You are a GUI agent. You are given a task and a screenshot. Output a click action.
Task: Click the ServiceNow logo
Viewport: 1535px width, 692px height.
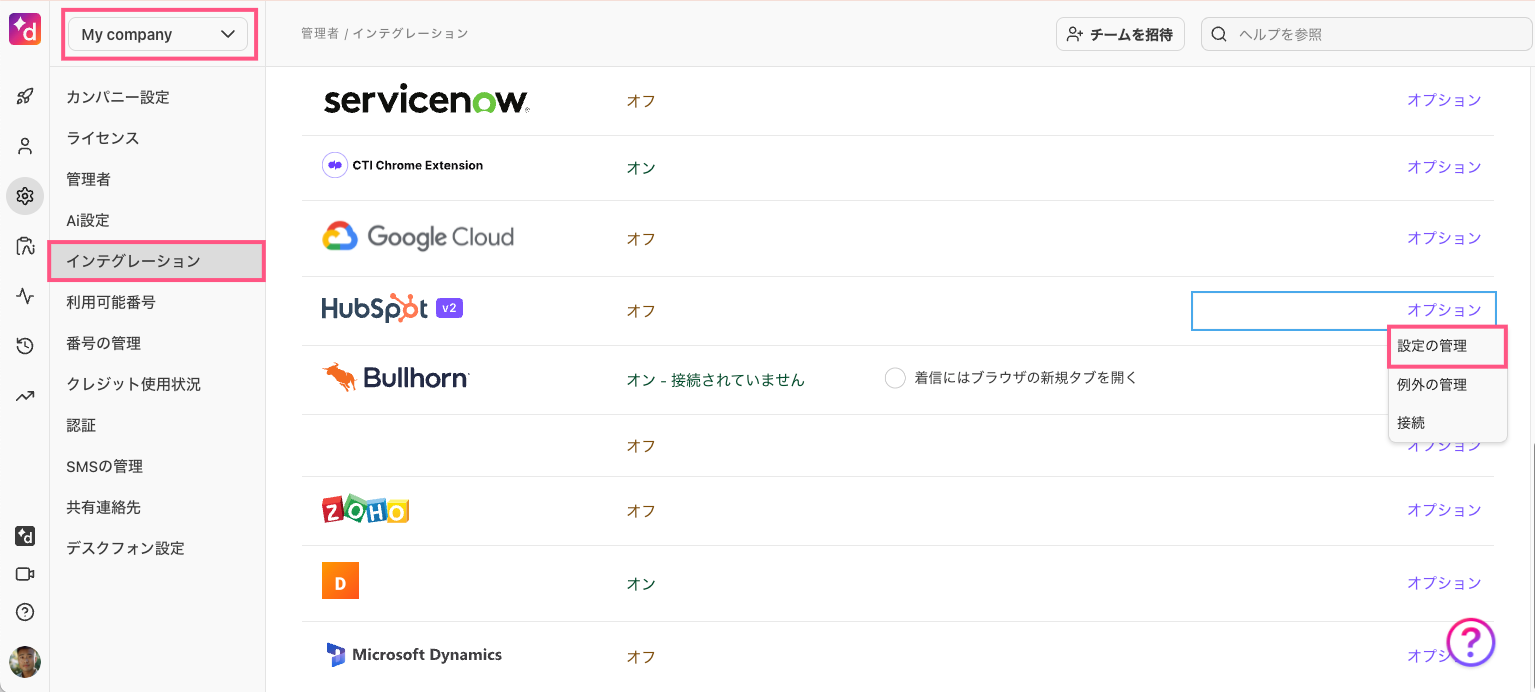click(x=426, y=99)
